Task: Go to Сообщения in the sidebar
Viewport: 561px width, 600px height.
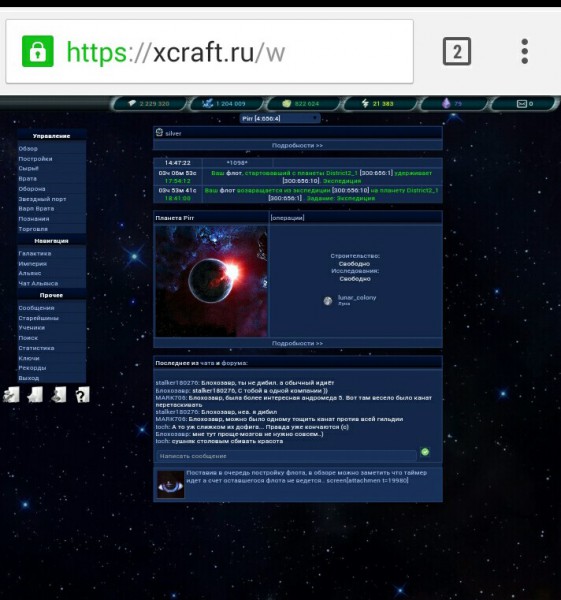Action: coord(36,308)
